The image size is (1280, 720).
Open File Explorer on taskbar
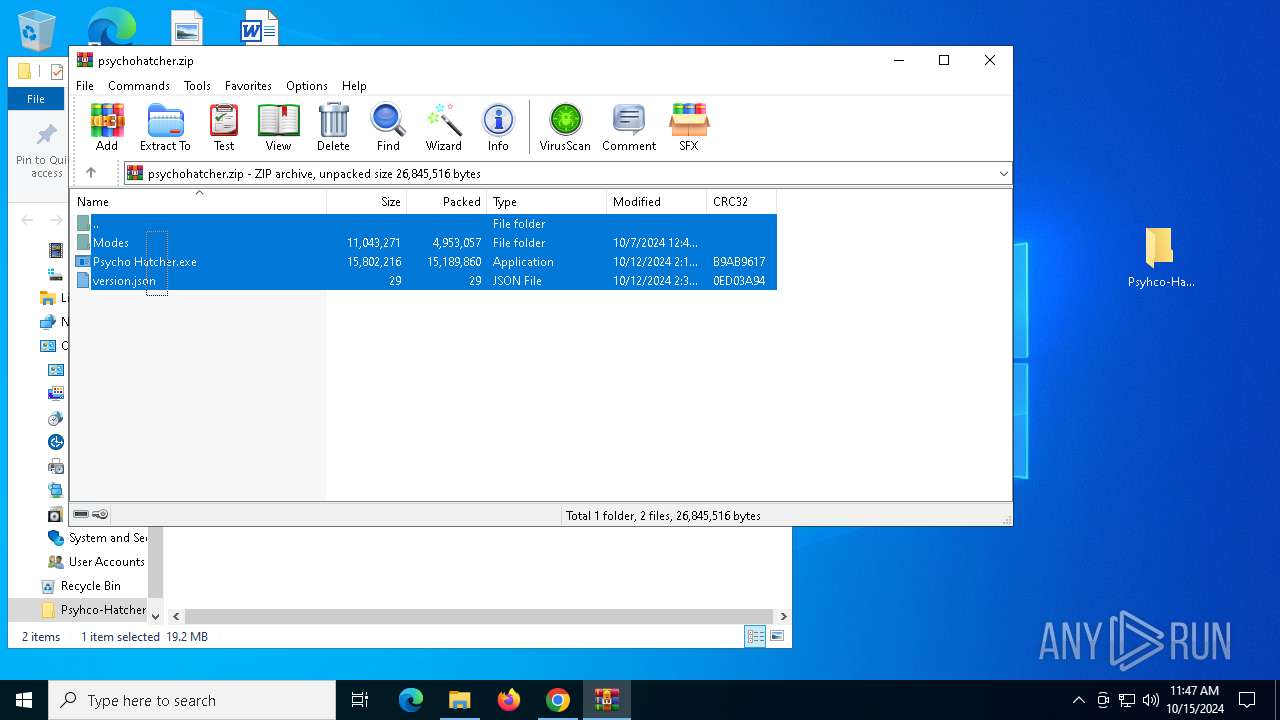pos(460,700)
